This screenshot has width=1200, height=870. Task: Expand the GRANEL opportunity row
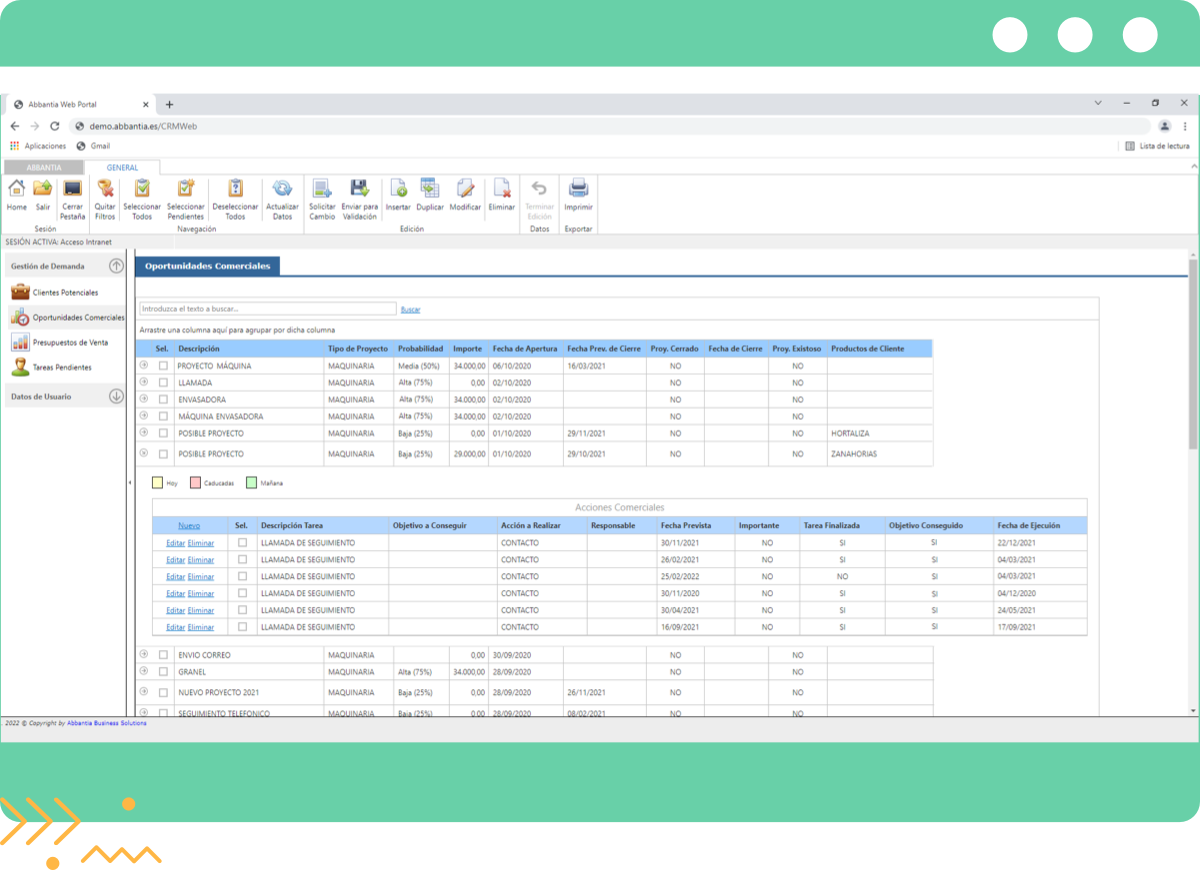143,672
